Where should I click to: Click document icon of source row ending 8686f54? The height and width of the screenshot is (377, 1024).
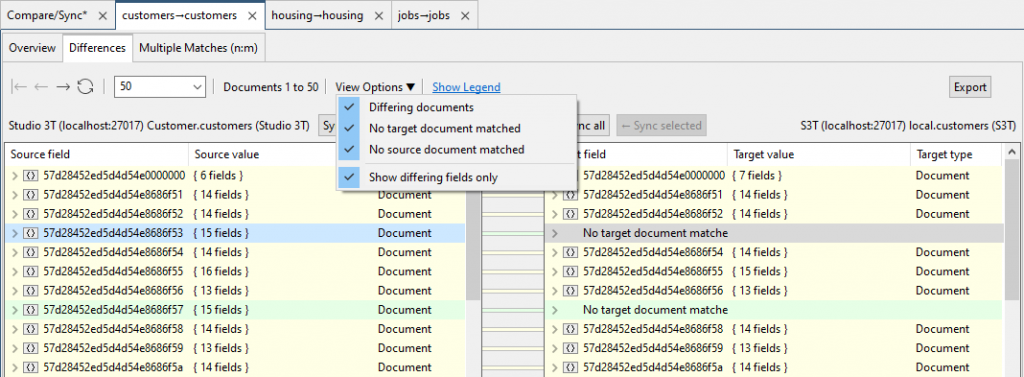(x=31, y=252)
